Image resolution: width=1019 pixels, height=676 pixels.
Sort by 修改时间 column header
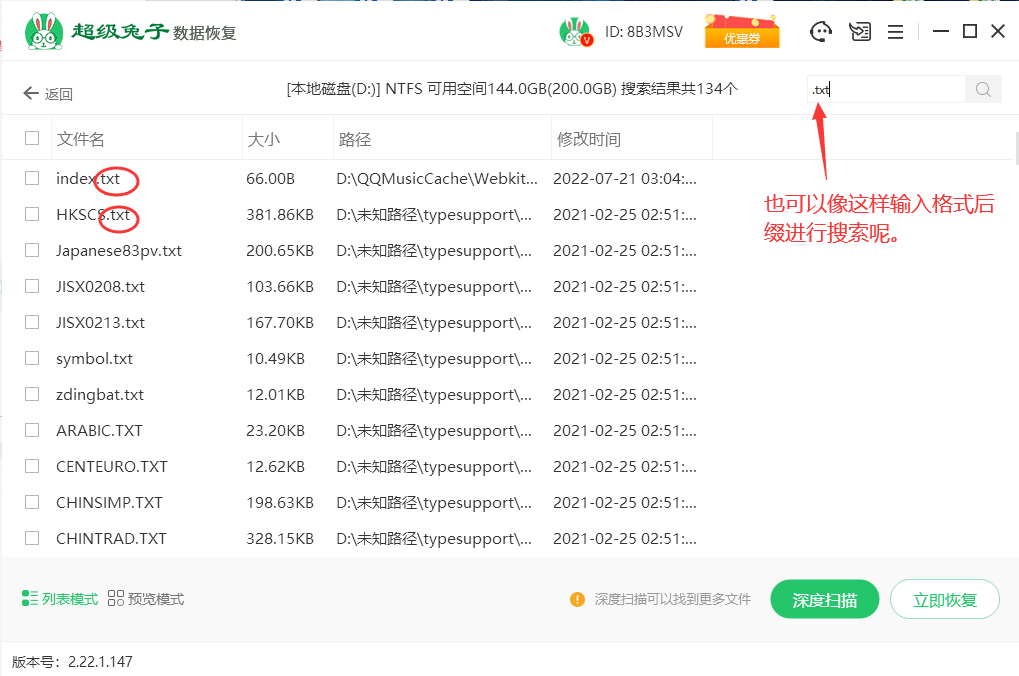click(x=588, y=140)
